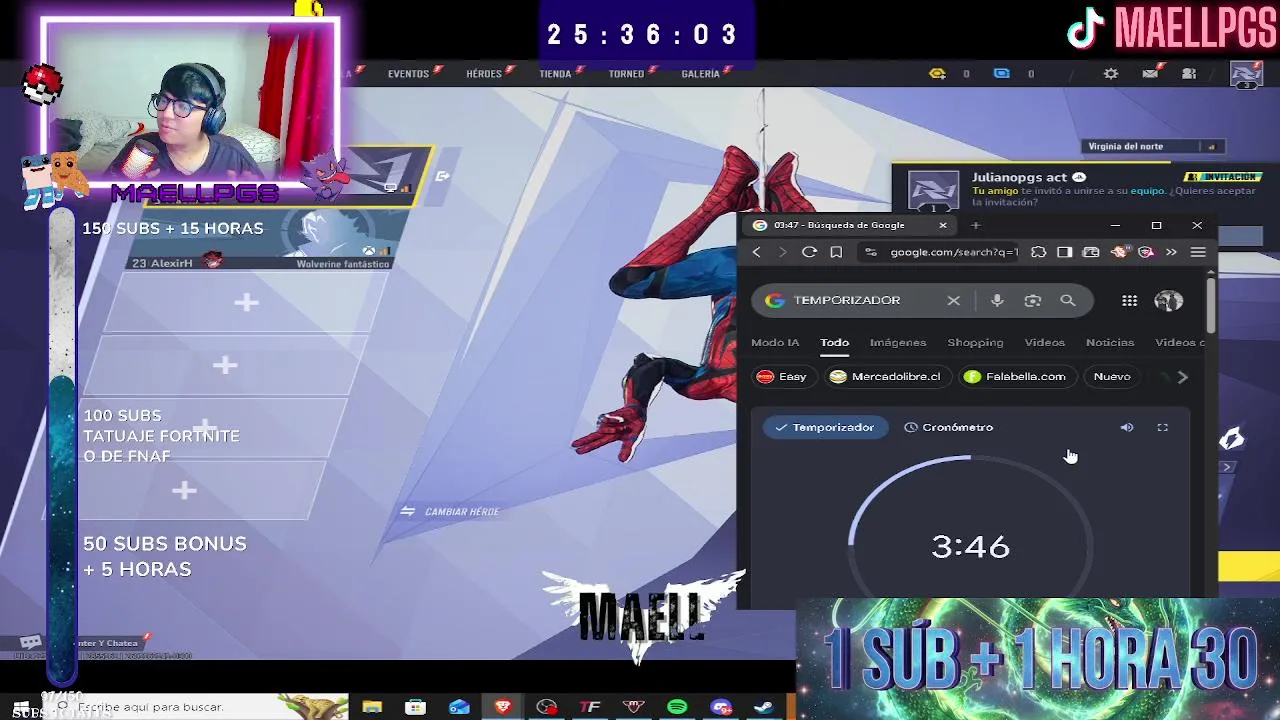Image resolution: width=1280 pixels, height=720 pixels.
Task: Open Brave browser taskbar icon
Action: click(503, 706)
